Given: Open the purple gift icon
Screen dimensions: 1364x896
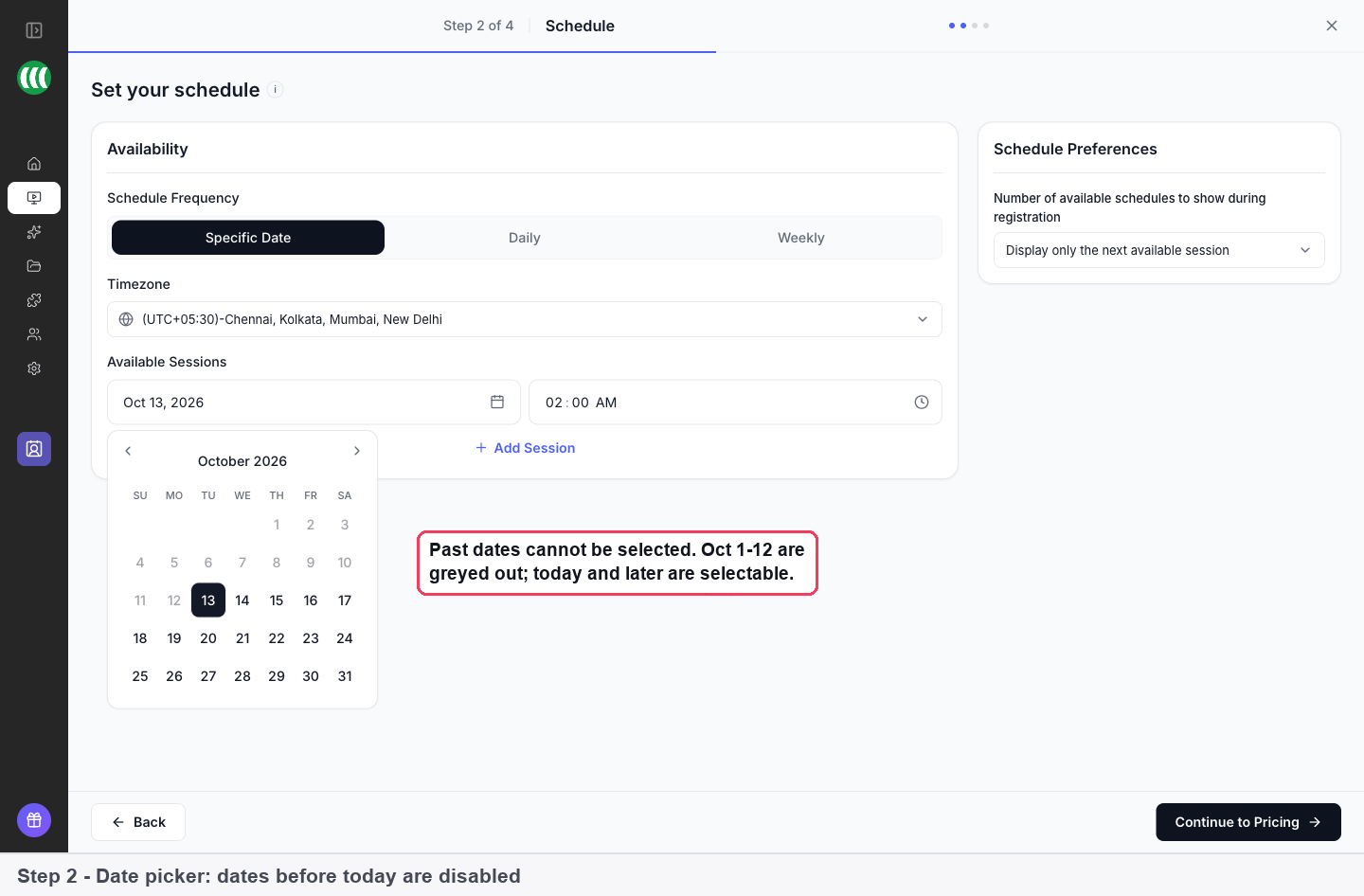Looking at the screenshot, I should (34, 820).
